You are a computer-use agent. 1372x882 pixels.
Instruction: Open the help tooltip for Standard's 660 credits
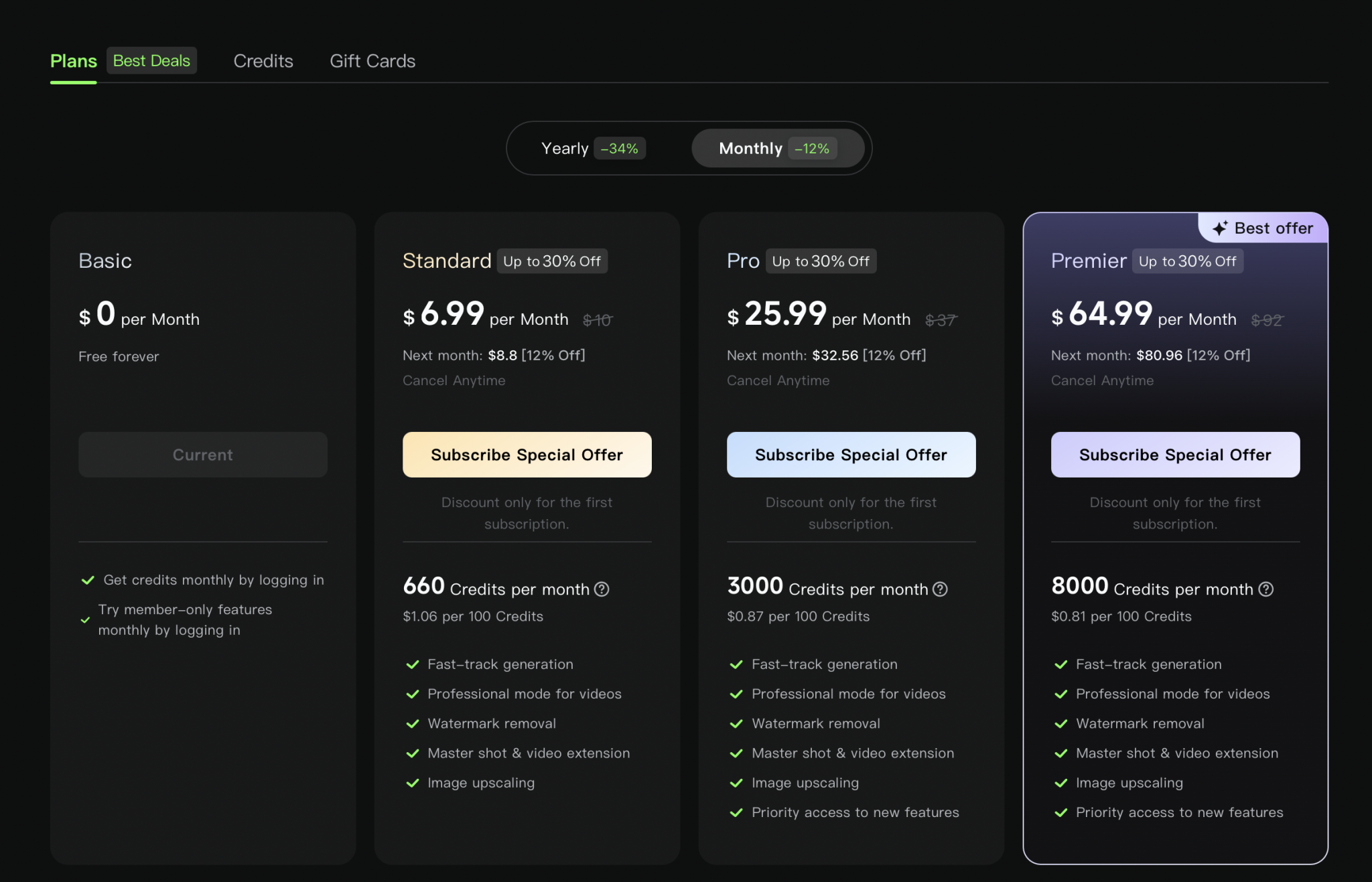click(602, 589)
